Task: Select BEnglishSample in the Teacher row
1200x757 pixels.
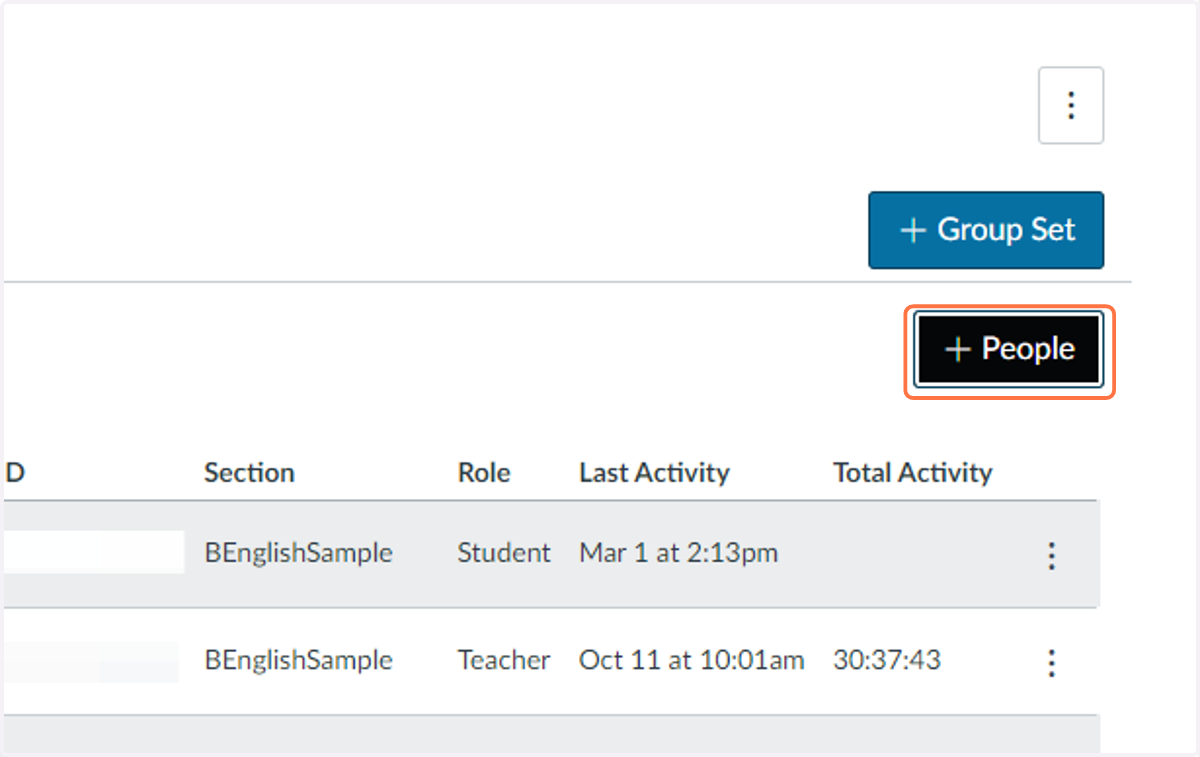Action: (x=298, y=660)
